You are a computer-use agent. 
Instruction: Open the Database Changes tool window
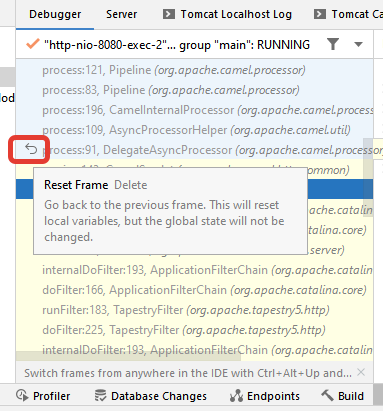[x=150, y=396]
